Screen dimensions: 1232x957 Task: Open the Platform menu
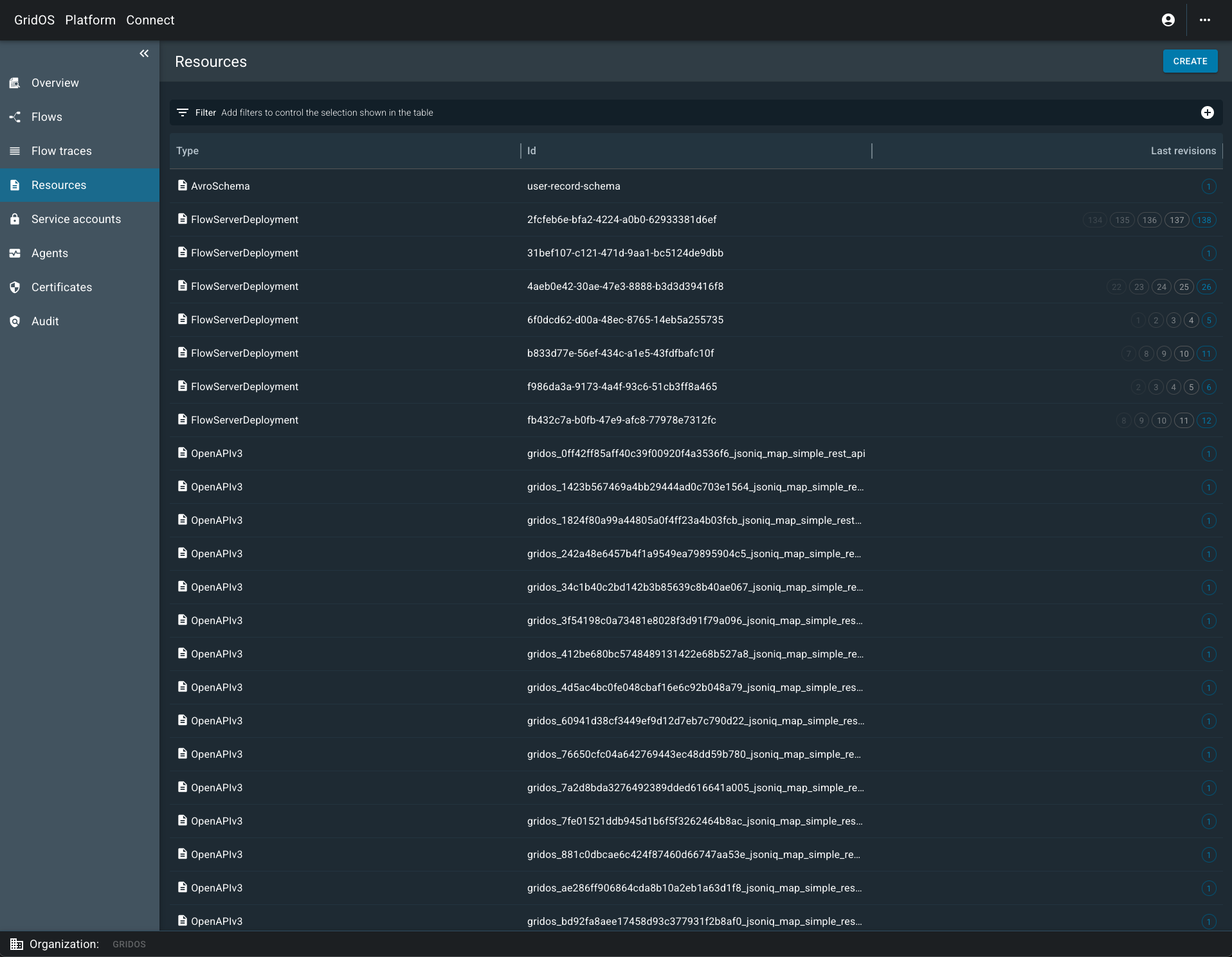click(90, 20)
